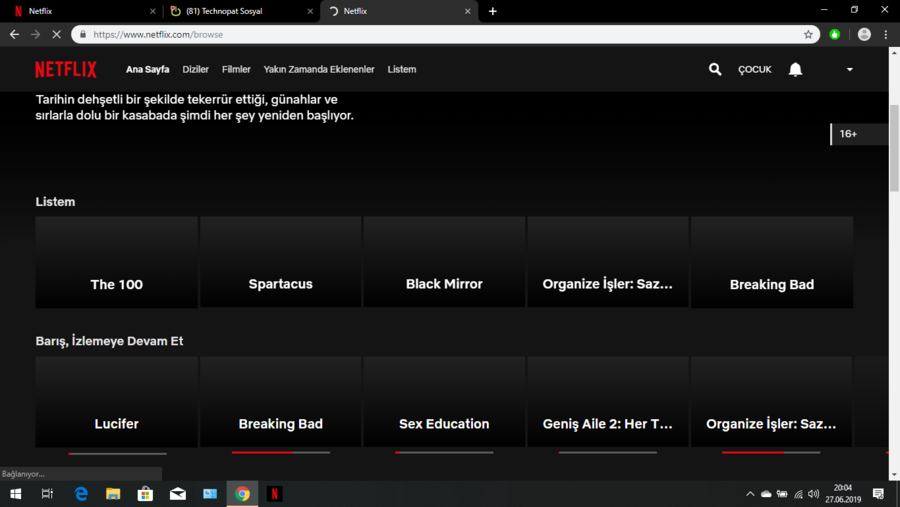Switch to the Technopat Sosyal tab
Image resolution: width=900 pixels, height=507 pixels.
[x=241, y=11]
